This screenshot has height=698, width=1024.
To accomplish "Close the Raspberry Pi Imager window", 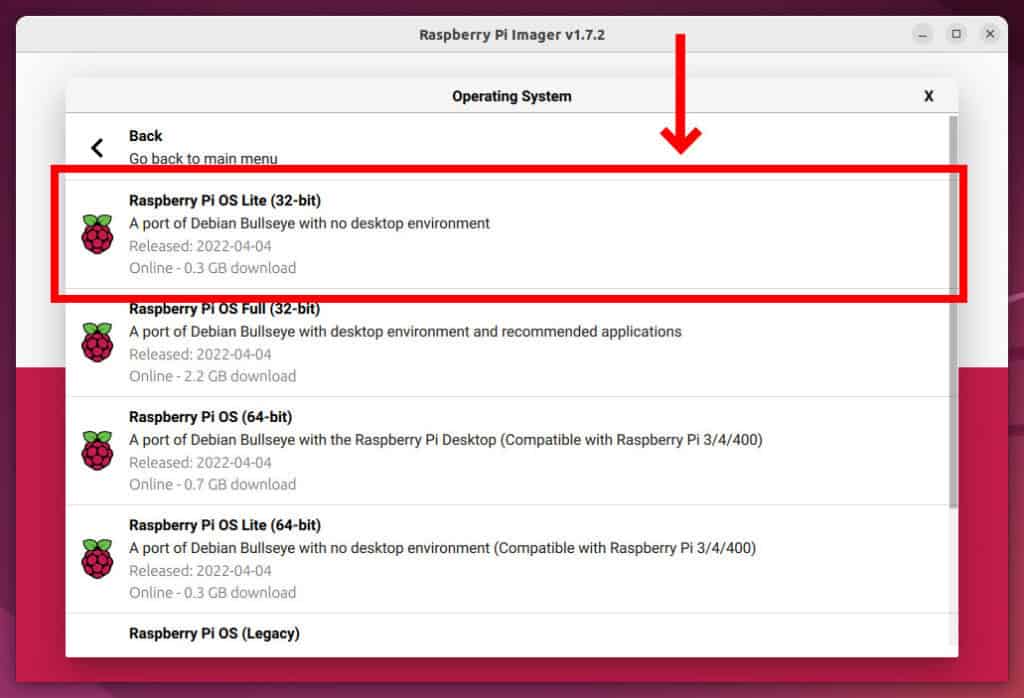I will [x=990, y=34].
